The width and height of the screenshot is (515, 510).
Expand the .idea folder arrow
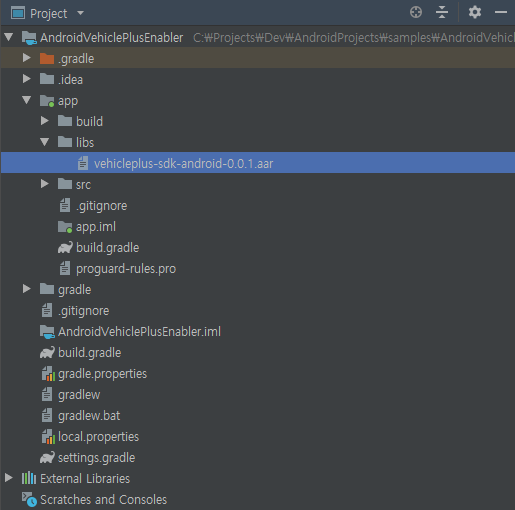(27, 79)
